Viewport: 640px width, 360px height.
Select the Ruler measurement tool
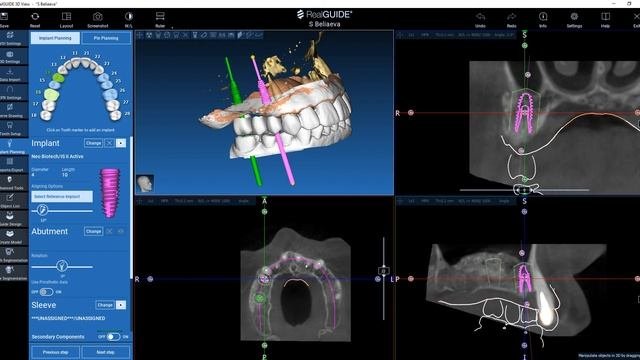[160, 16]
